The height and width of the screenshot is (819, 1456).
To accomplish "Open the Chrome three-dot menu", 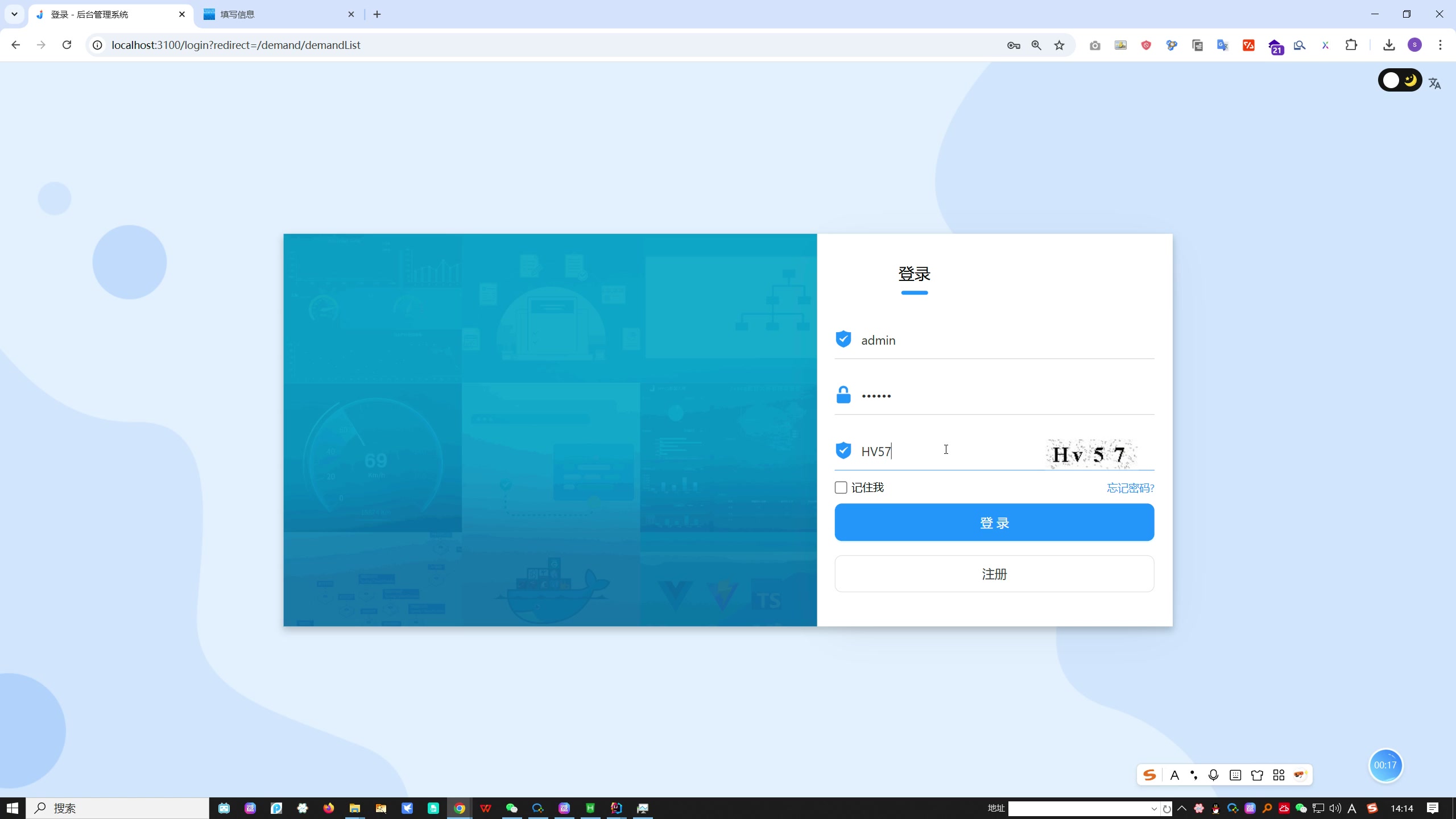I will [x=1441, y=45].
